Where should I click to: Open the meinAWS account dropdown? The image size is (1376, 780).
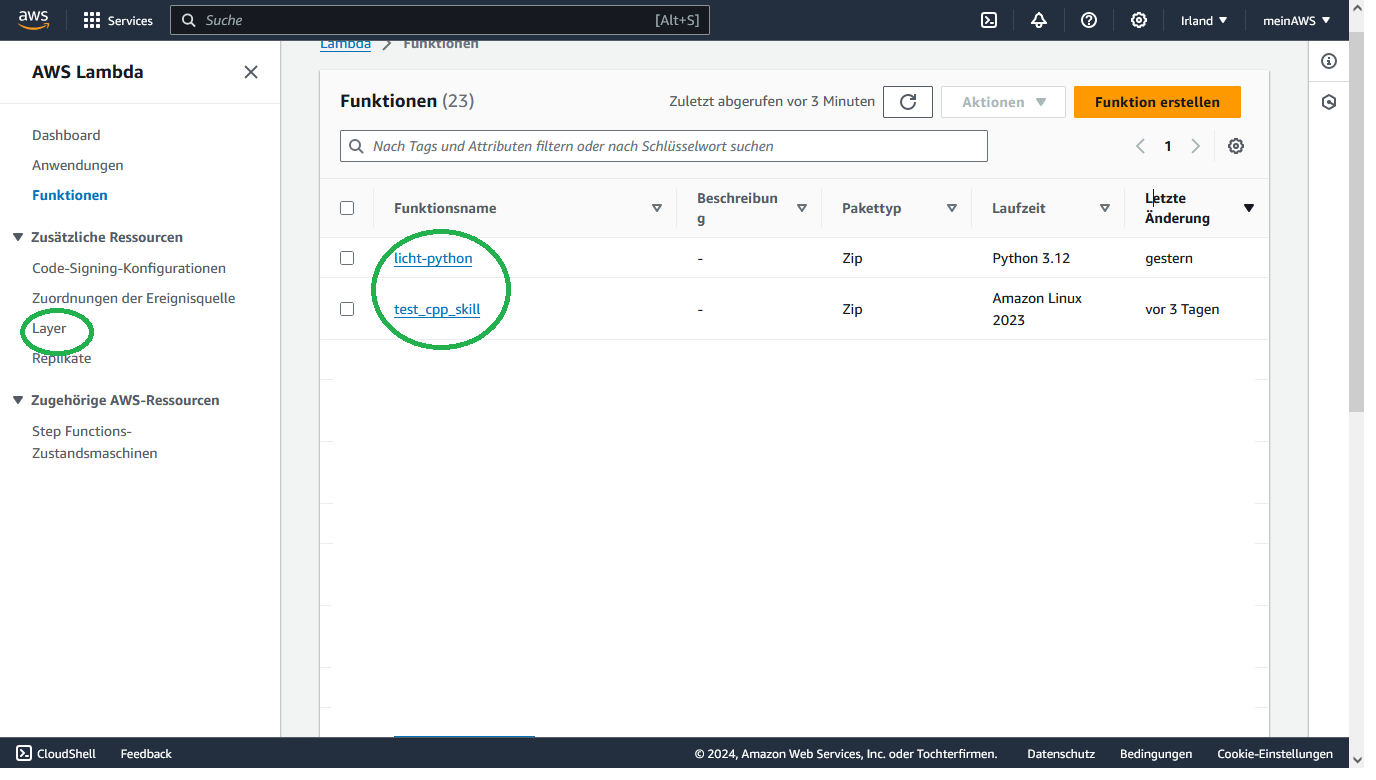1296,20
